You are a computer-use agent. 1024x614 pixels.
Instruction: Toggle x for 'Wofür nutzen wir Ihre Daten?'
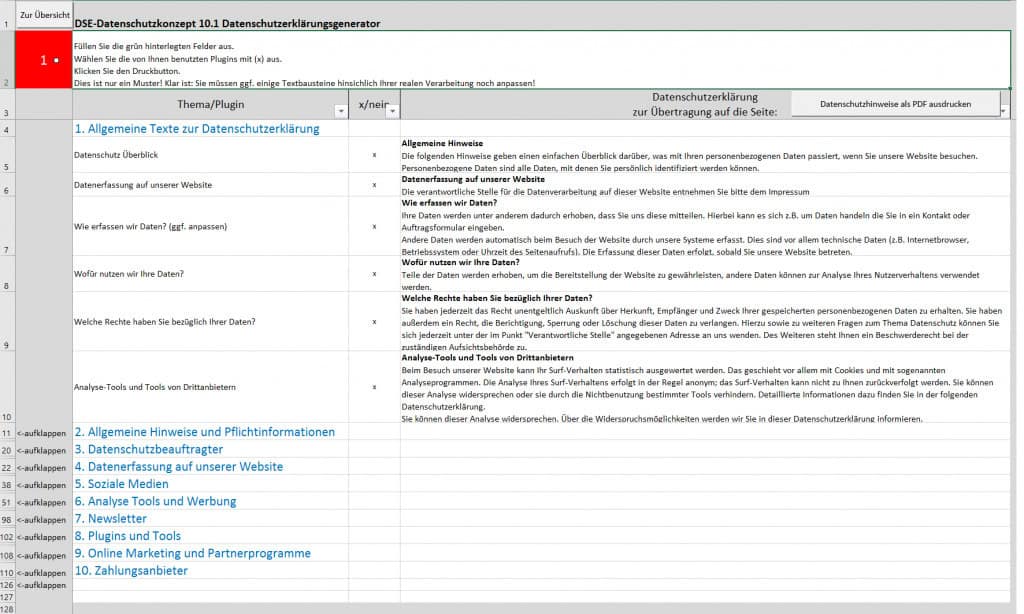click(374, 273)
